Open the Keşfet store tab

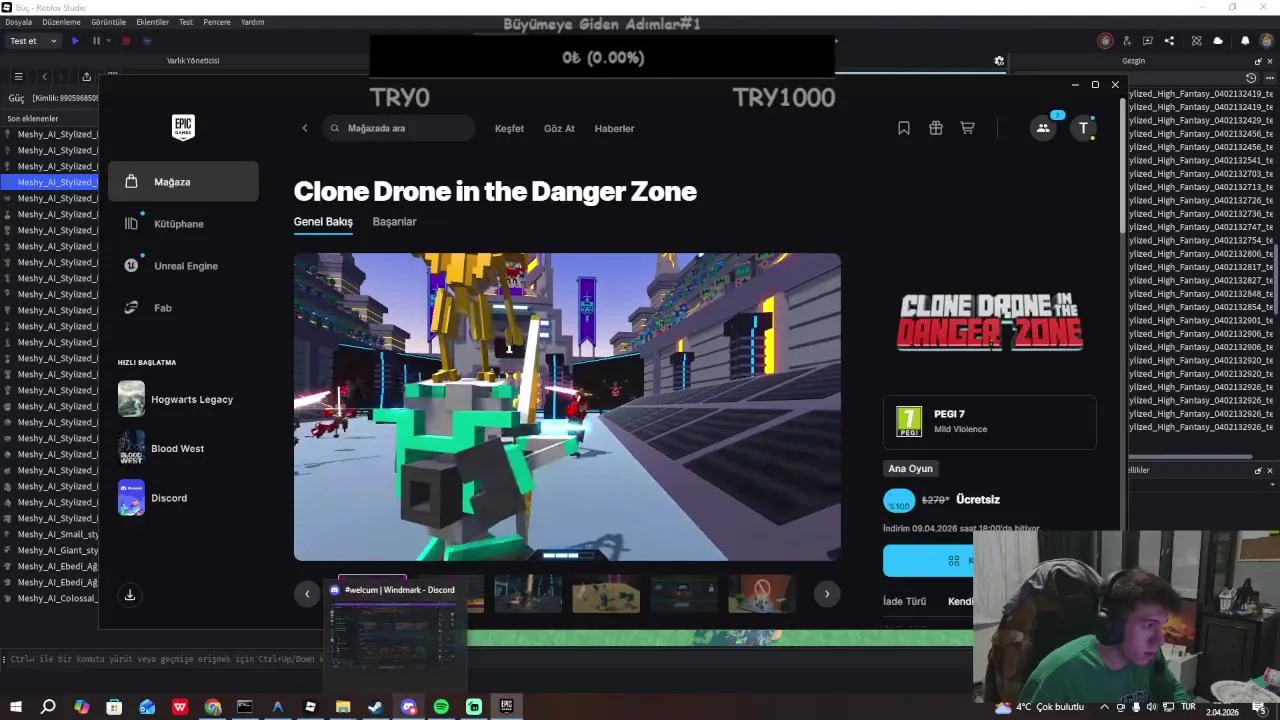pos(509,128)
